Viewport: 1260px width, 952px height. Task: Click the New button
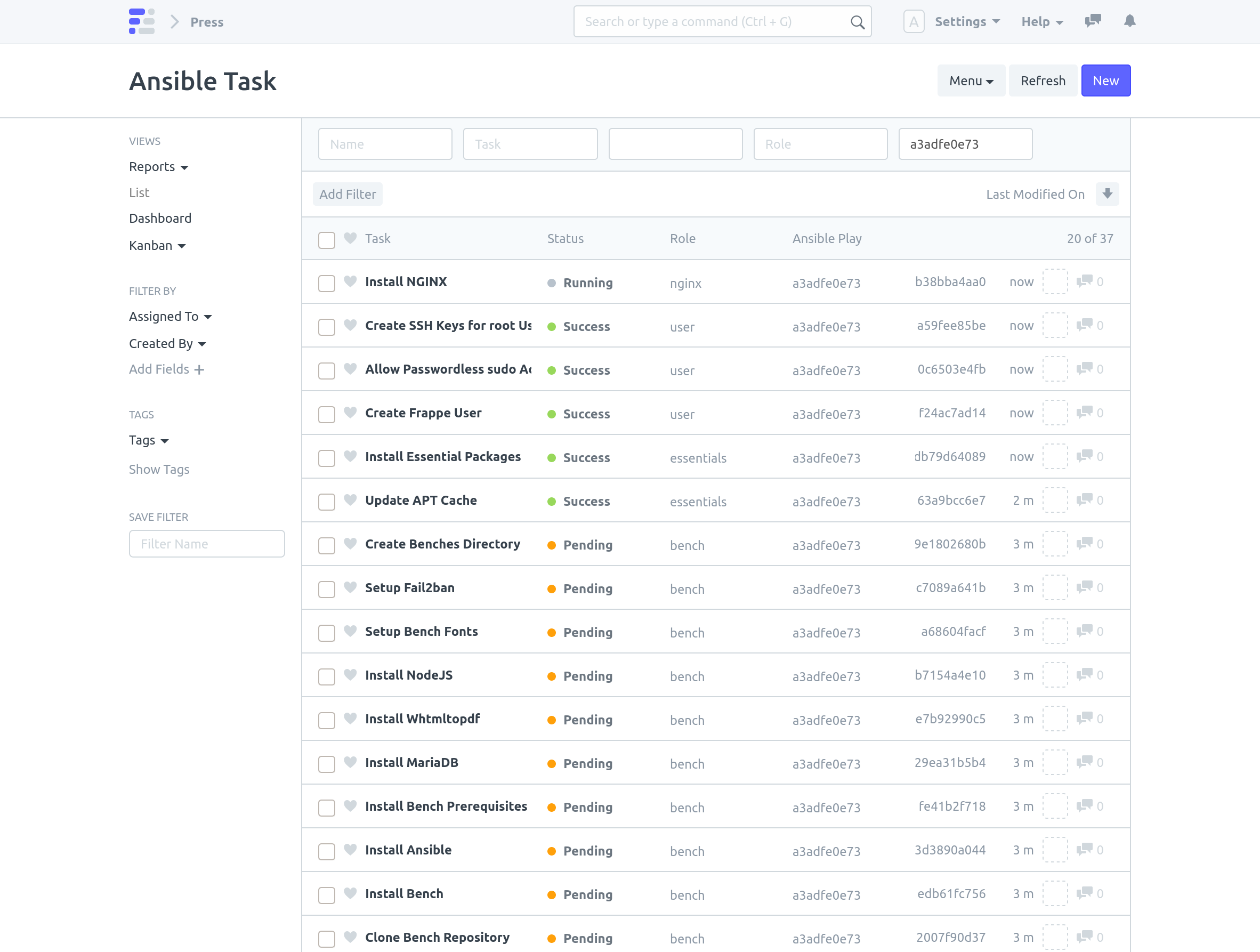pyautogui.click(x=1105, y=80)
